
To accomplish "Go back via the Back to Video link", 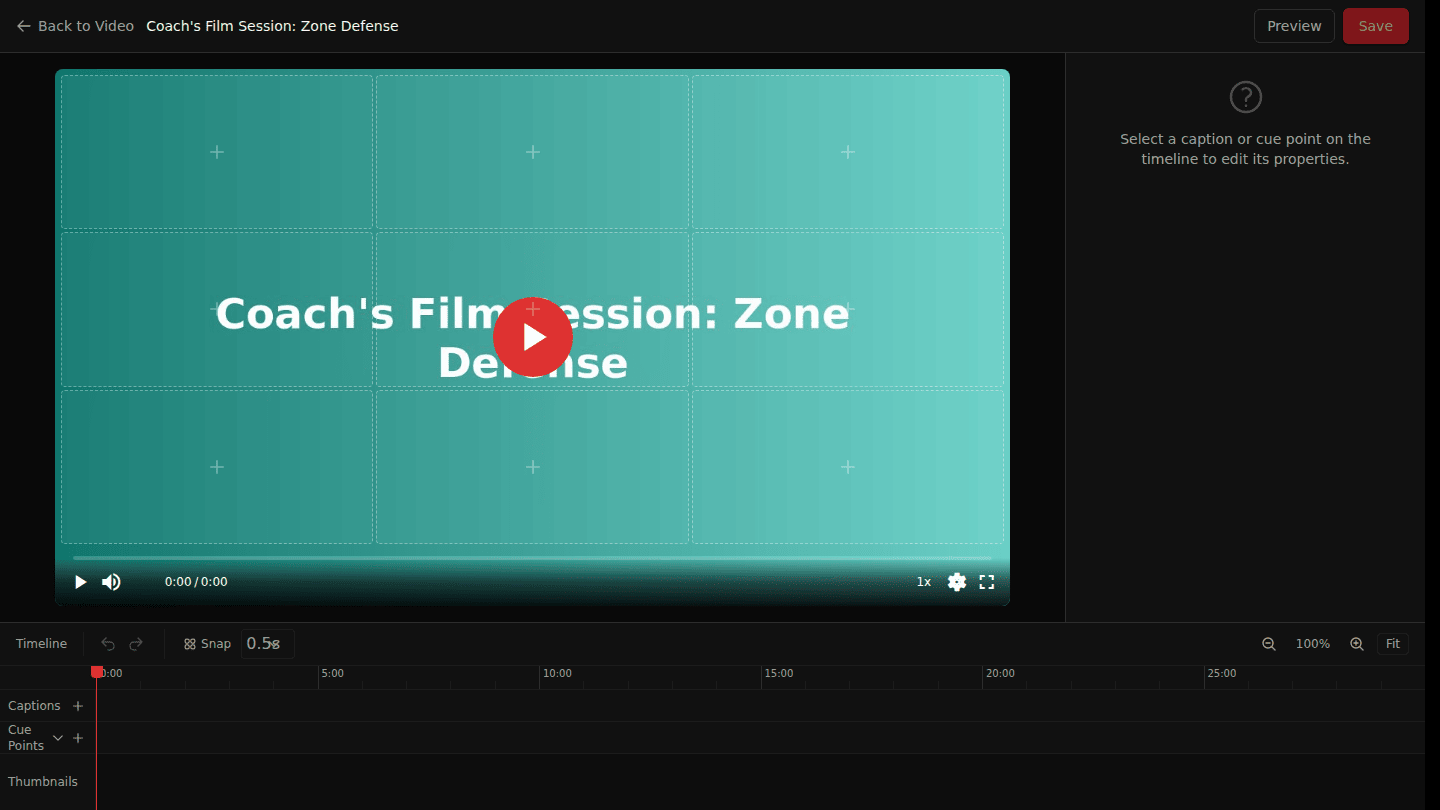I will pyautogui.click(x=75, y=26).
